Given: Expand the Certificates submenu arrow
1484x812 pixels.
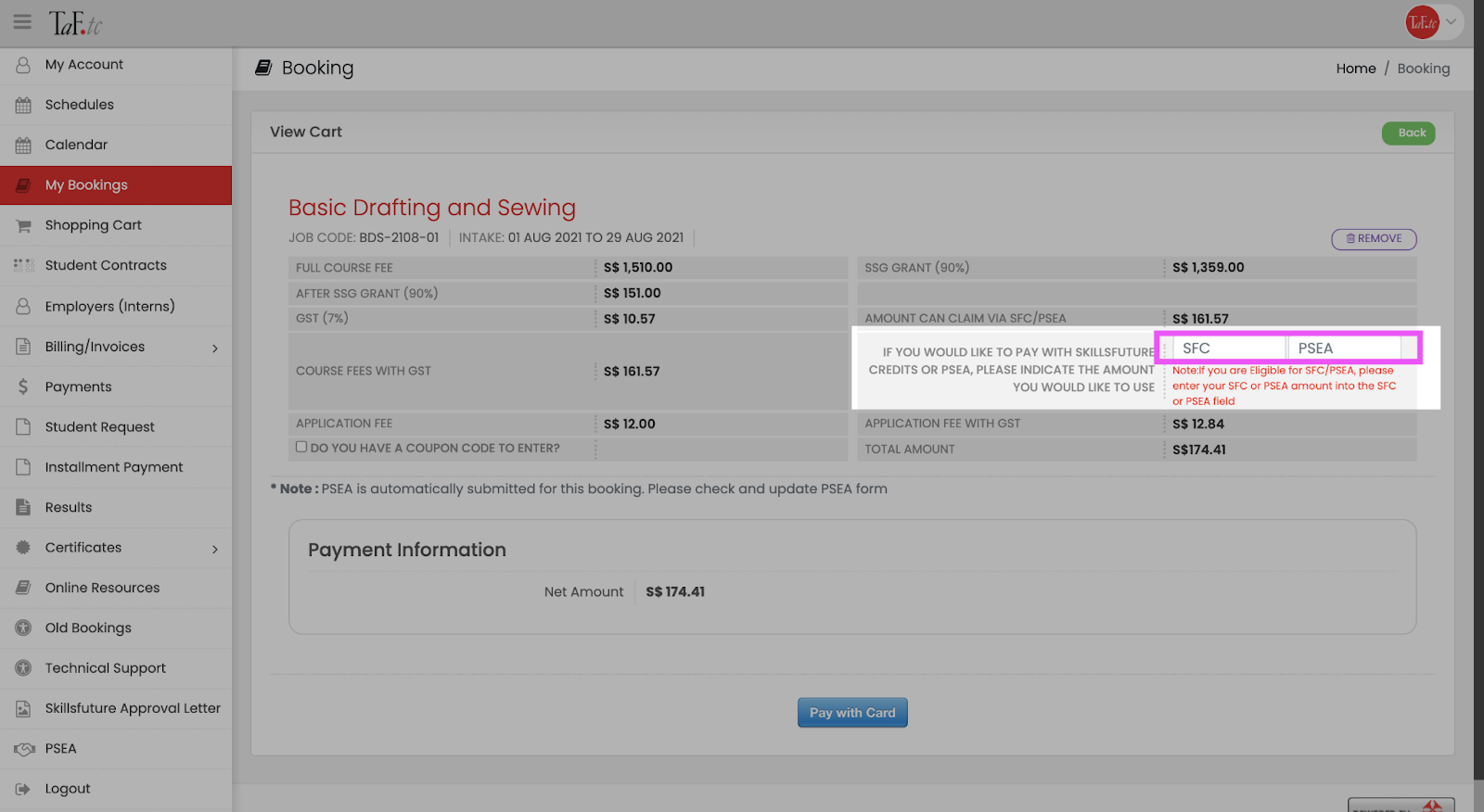Looking at the screenshot, I should click(215, 549).
